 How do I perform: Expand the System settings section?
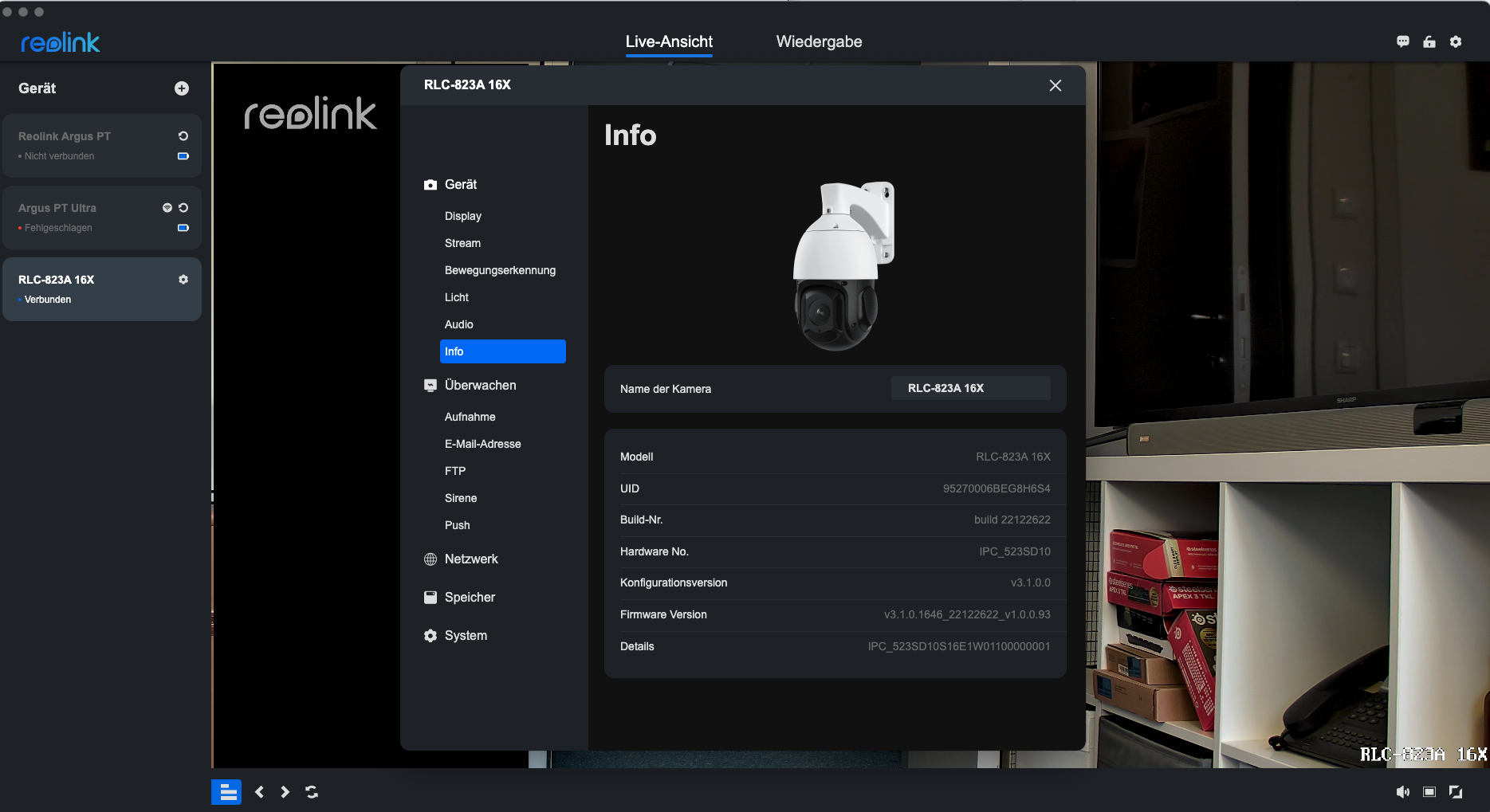click(466, 636)
